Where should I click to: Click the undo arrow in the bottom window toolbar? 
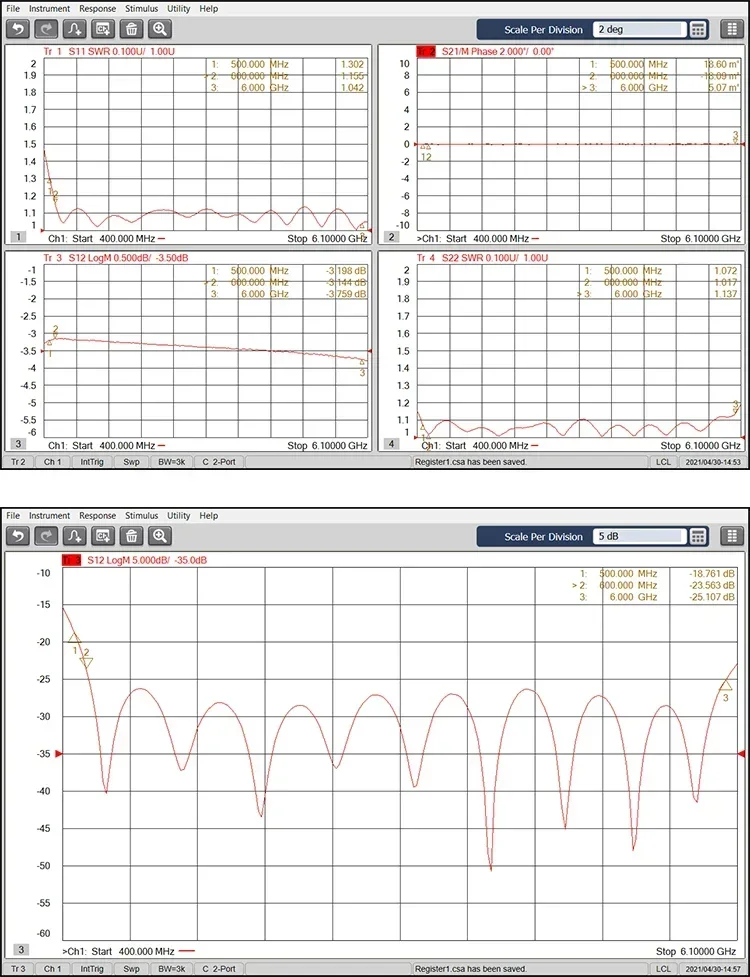18,536
